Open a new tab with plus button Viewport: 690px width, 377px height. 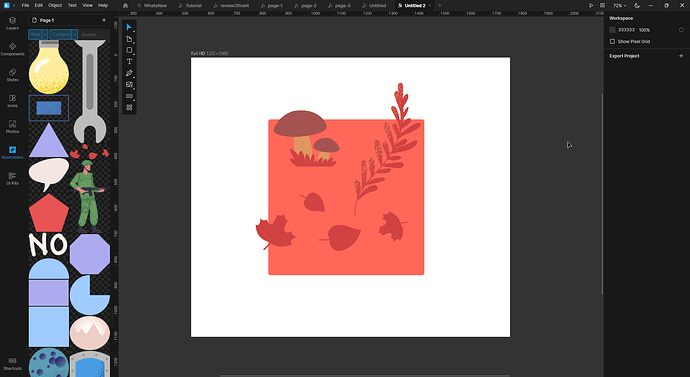[x=440, y=6]
